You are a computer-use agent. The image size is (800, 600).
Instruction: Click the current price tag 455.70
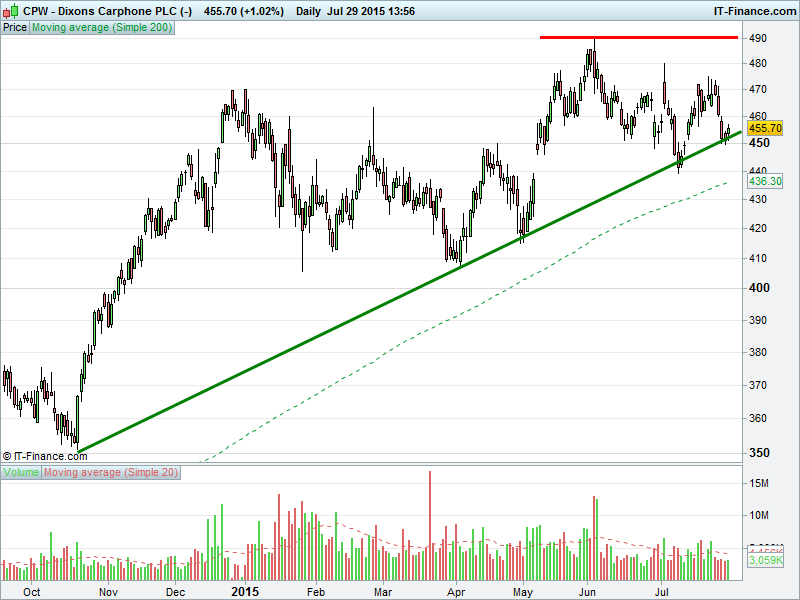[764, 129]
